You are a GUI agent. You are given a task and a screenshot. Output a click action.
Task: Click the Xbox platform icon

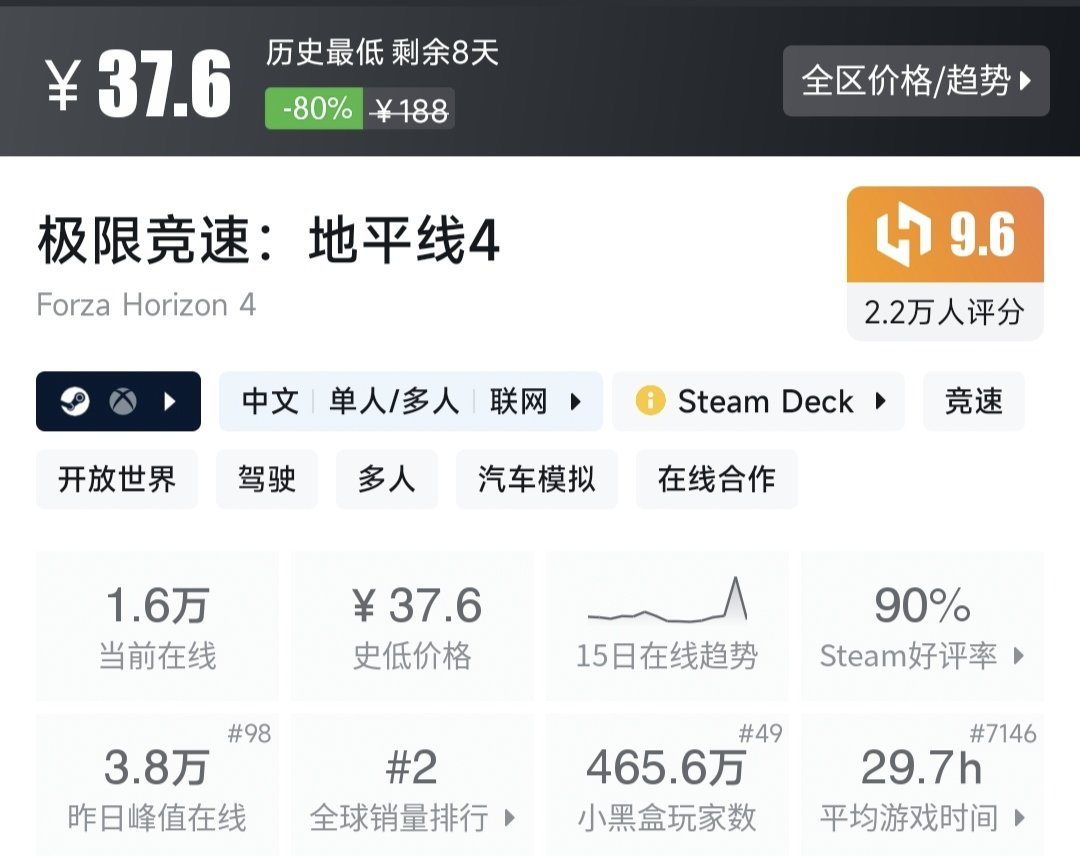[123, 402]
